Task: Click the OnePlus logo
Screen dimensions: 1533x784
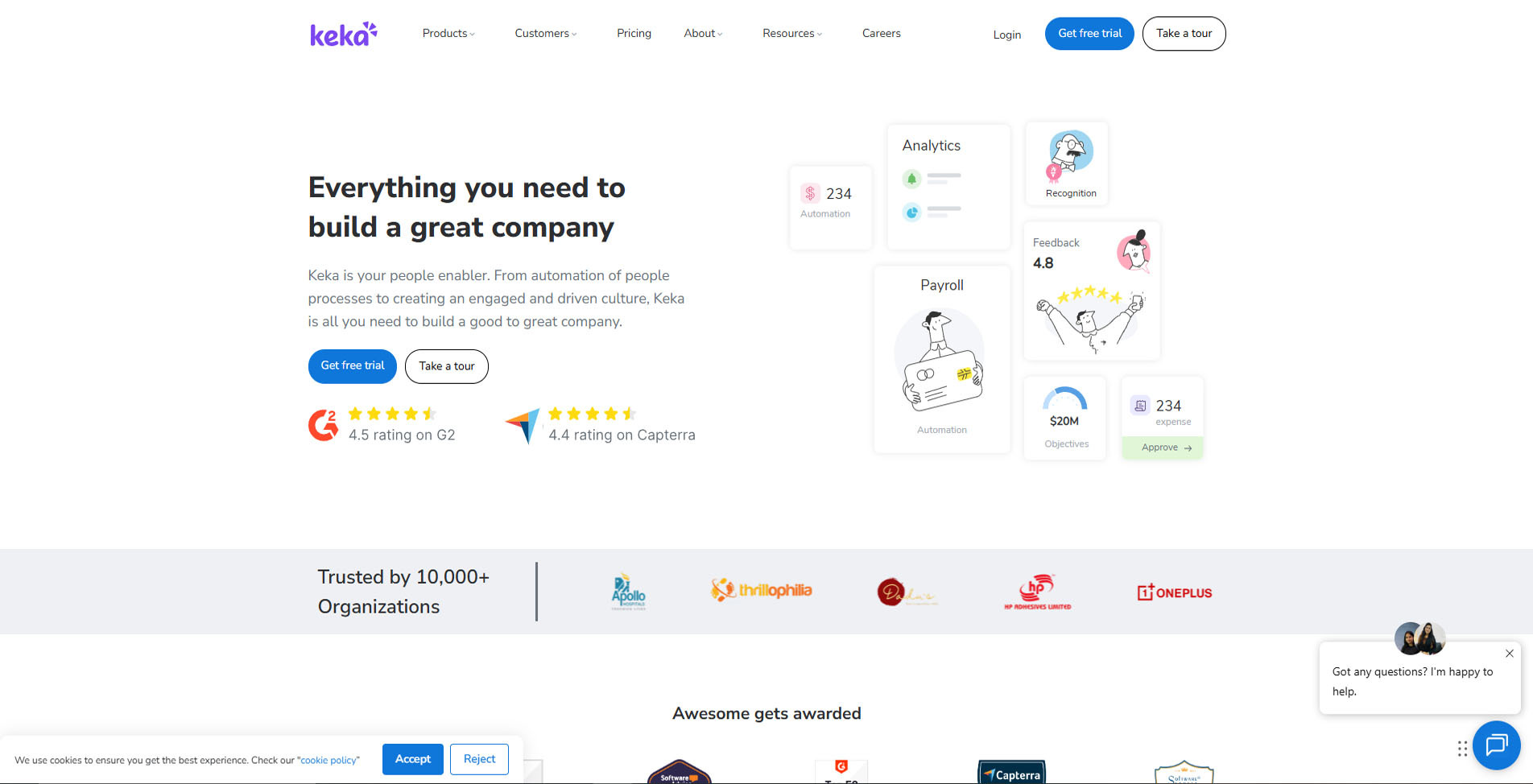Action: pyautogui.click(x=1174, y=592)
